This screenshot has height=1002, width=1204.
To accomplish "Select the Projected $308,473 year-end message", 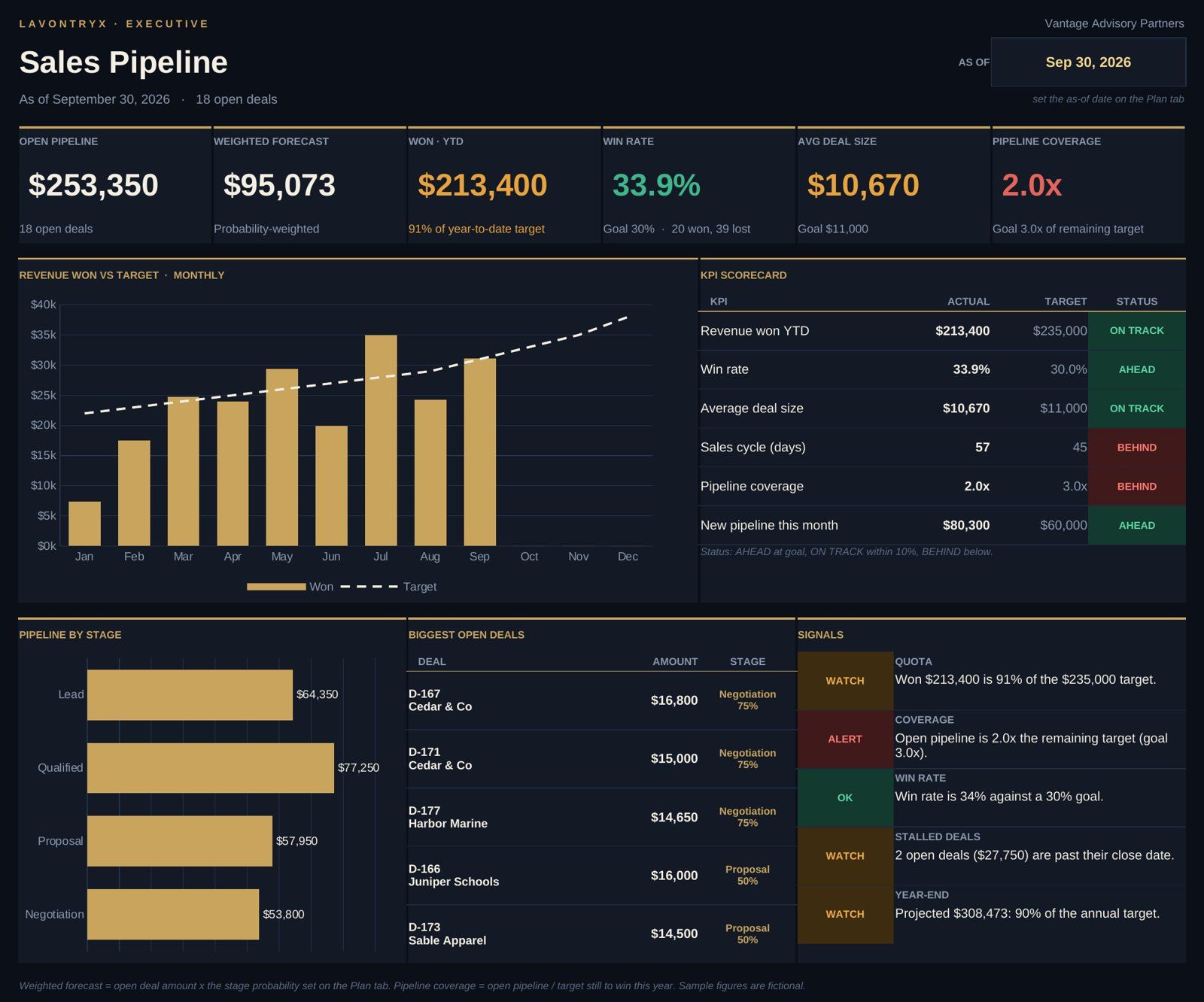I will [x=1027, y=913].
